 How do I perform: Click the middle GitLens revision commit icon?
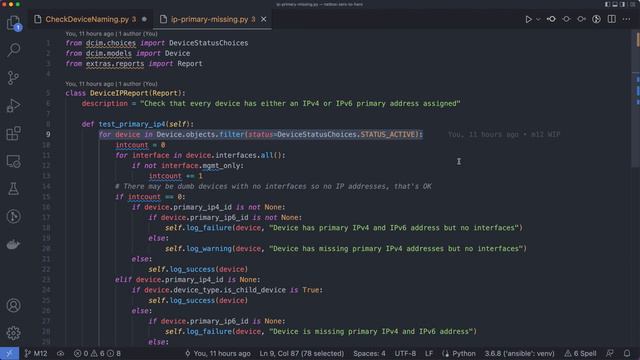(x=566, y=19)
